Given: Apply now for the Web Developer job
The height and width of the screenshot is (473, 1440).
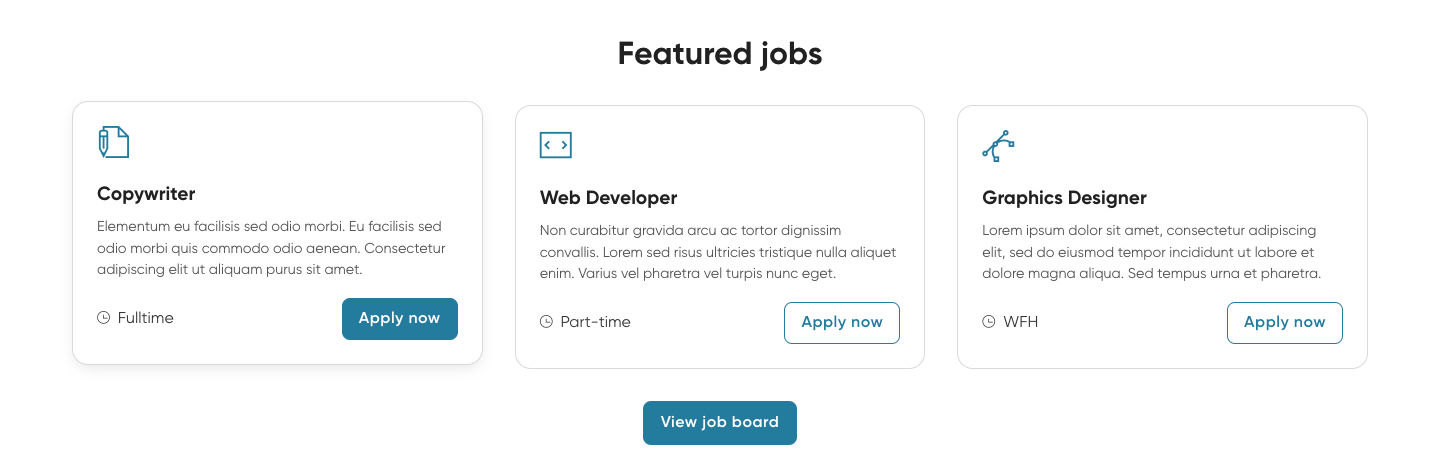Looking at the screenshot, I should (x=842, y=322).
